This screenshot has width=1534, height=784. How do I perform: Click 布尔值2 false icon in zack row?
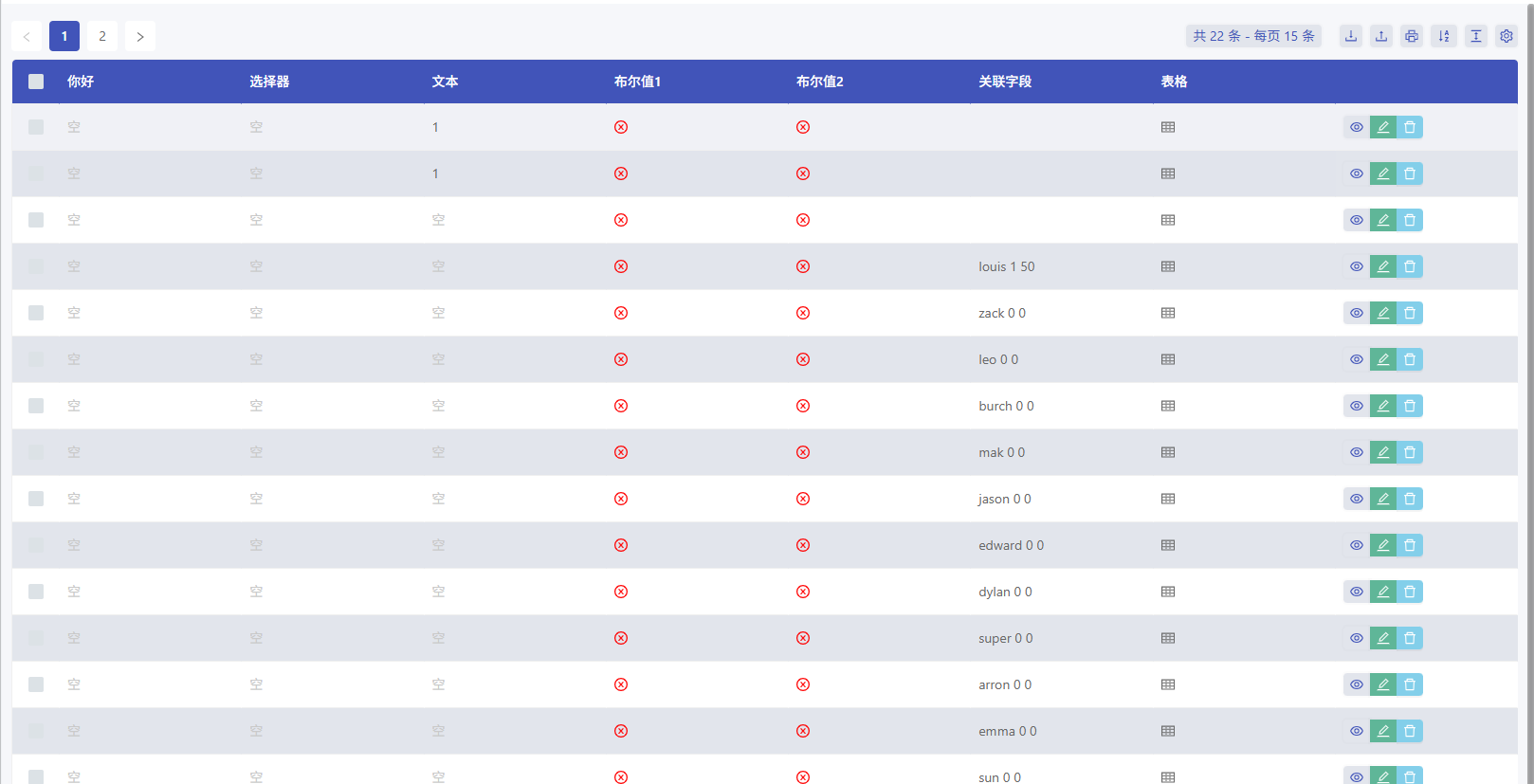click(x=803, y=313)
